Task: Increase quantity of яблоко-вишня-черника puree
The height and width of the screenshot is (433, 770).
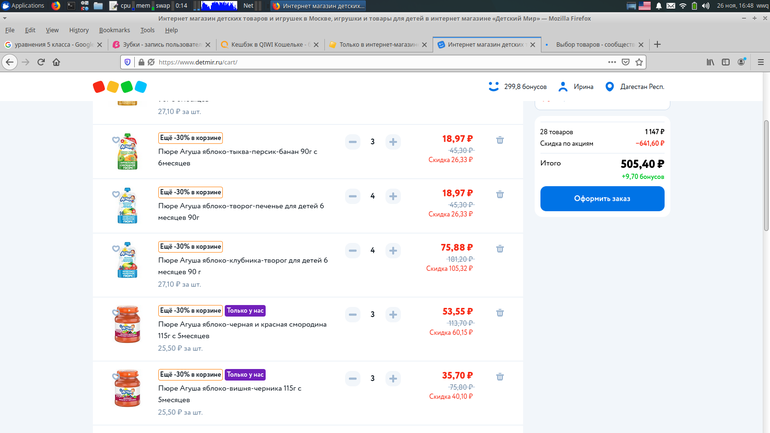Action: coord(393,379)
